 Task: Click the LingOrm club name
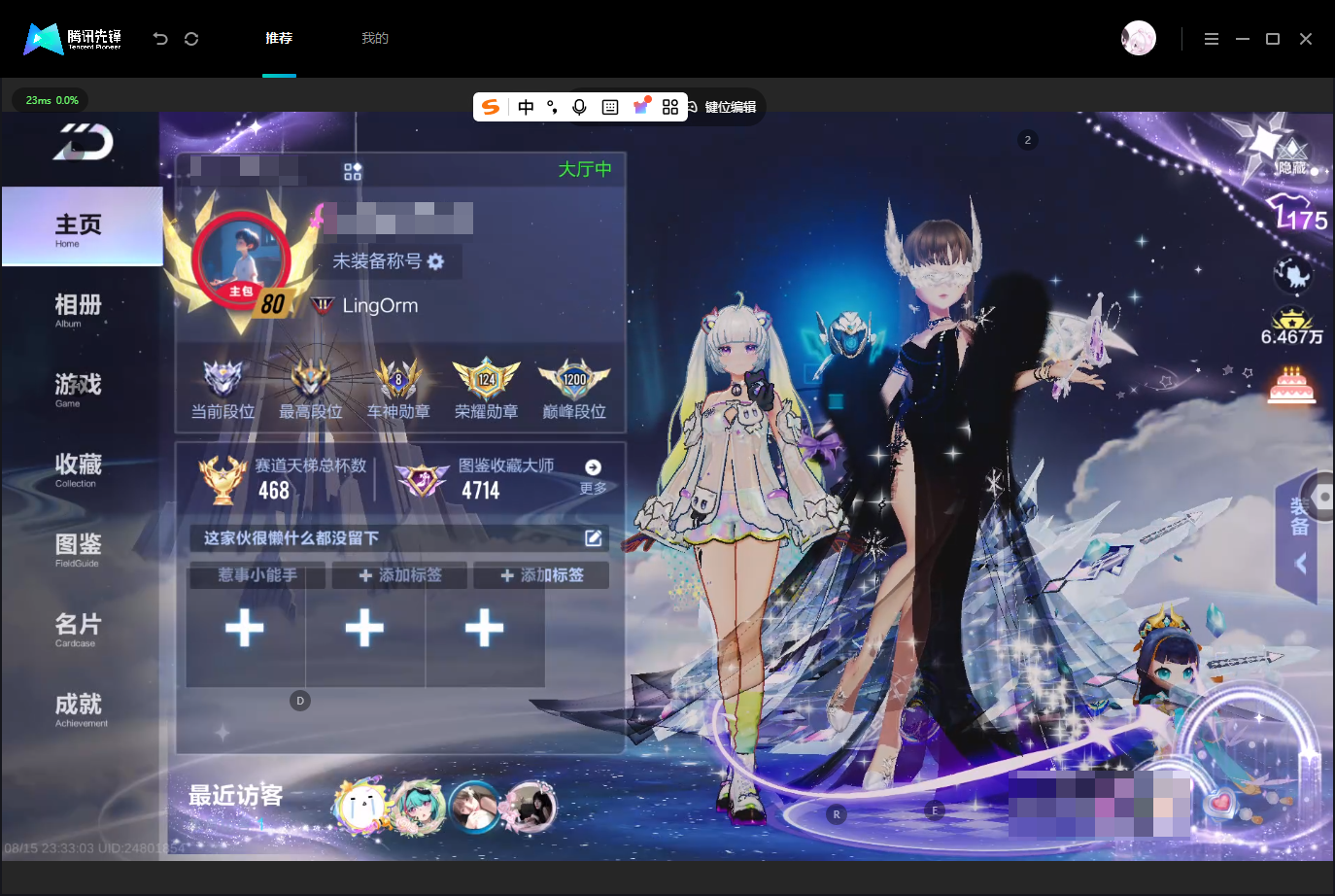(x=380, y=305)
